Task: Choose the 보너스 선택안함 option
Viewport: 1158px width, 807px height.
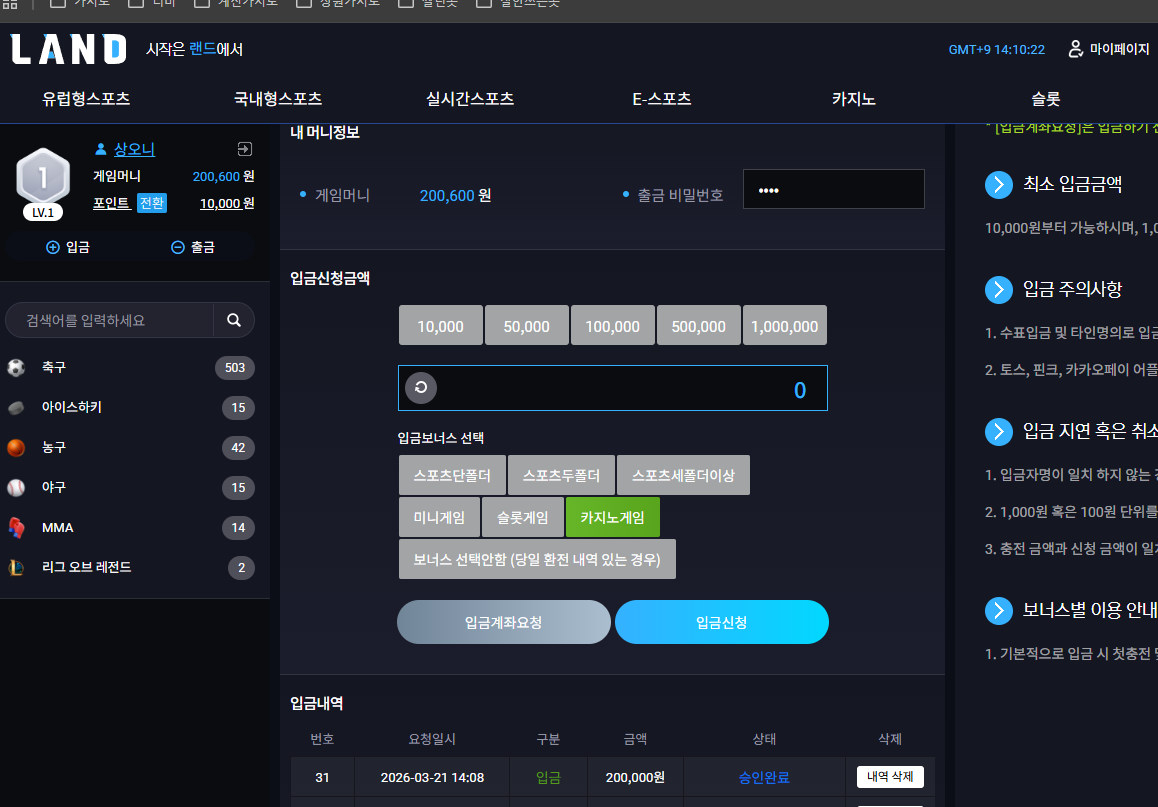Action: point(537,559)
